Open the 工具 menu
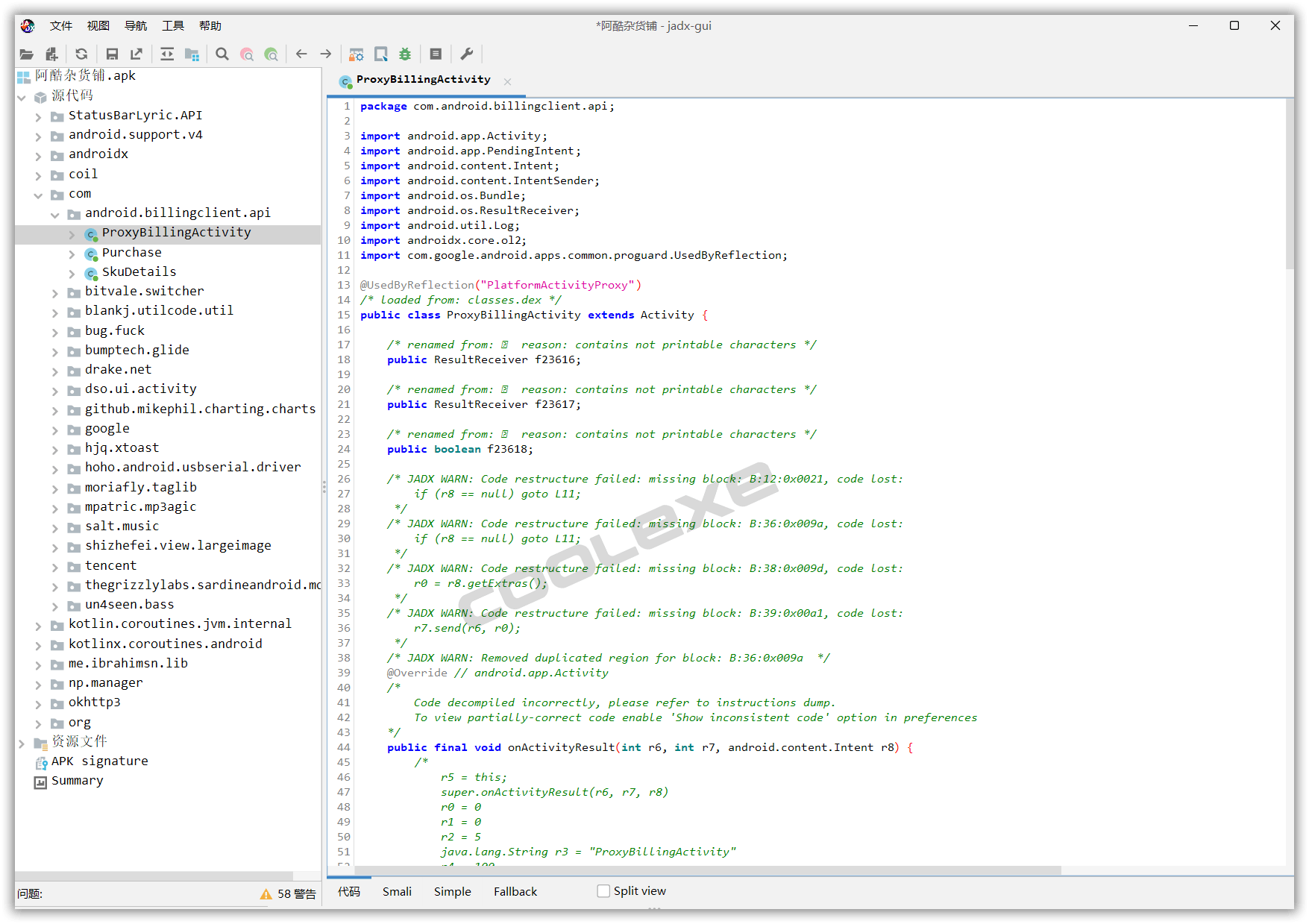The height and width of the screenshot is (924, 1309). (x=172, y=25)
